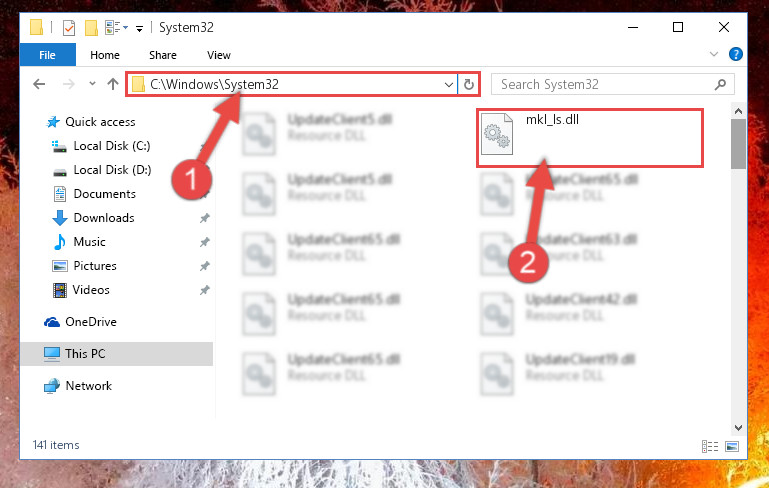Image resolution: width=769 pixels, height=488 pixels.
Task: Click the Up one level arrow
Action: pos(113,84)
